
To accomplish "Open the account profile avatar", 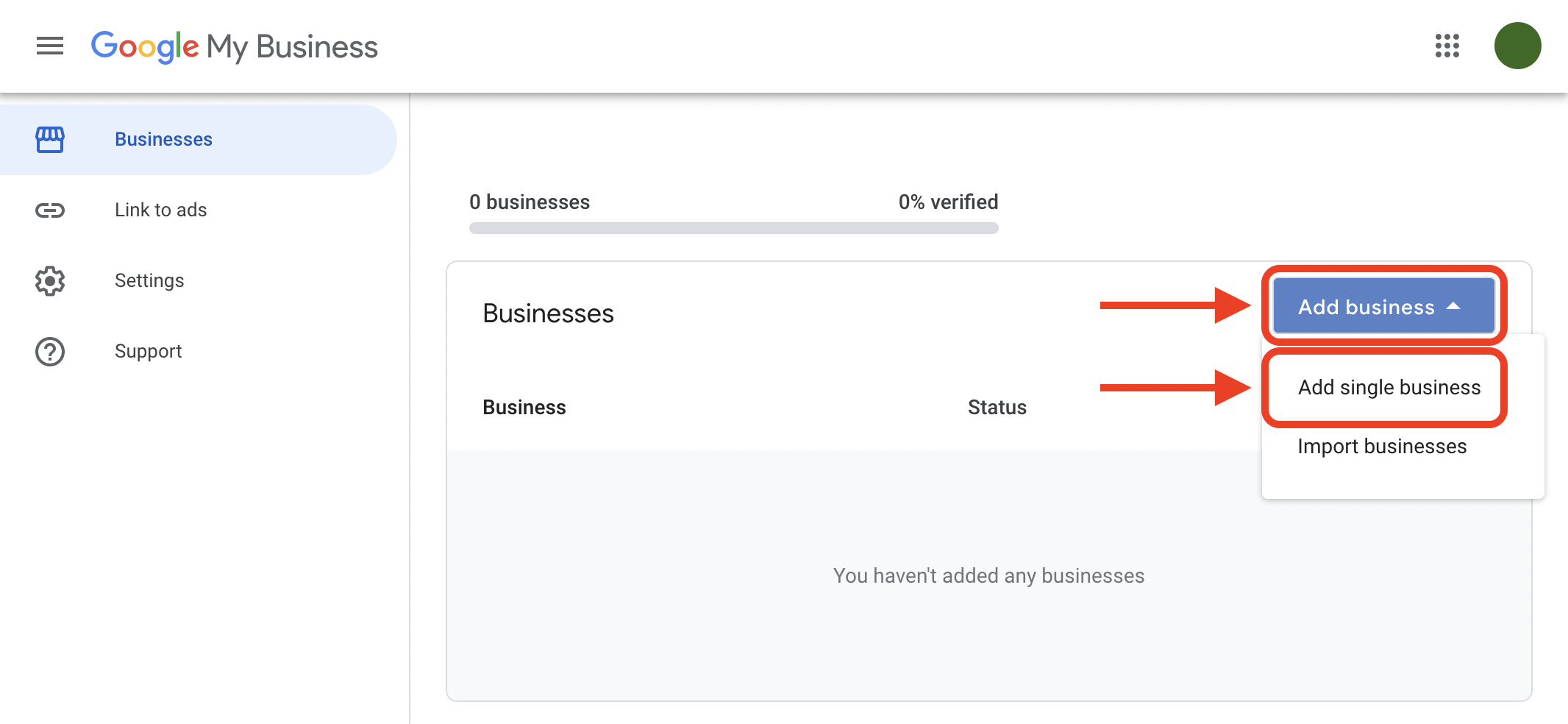I will pos(1518,45).
